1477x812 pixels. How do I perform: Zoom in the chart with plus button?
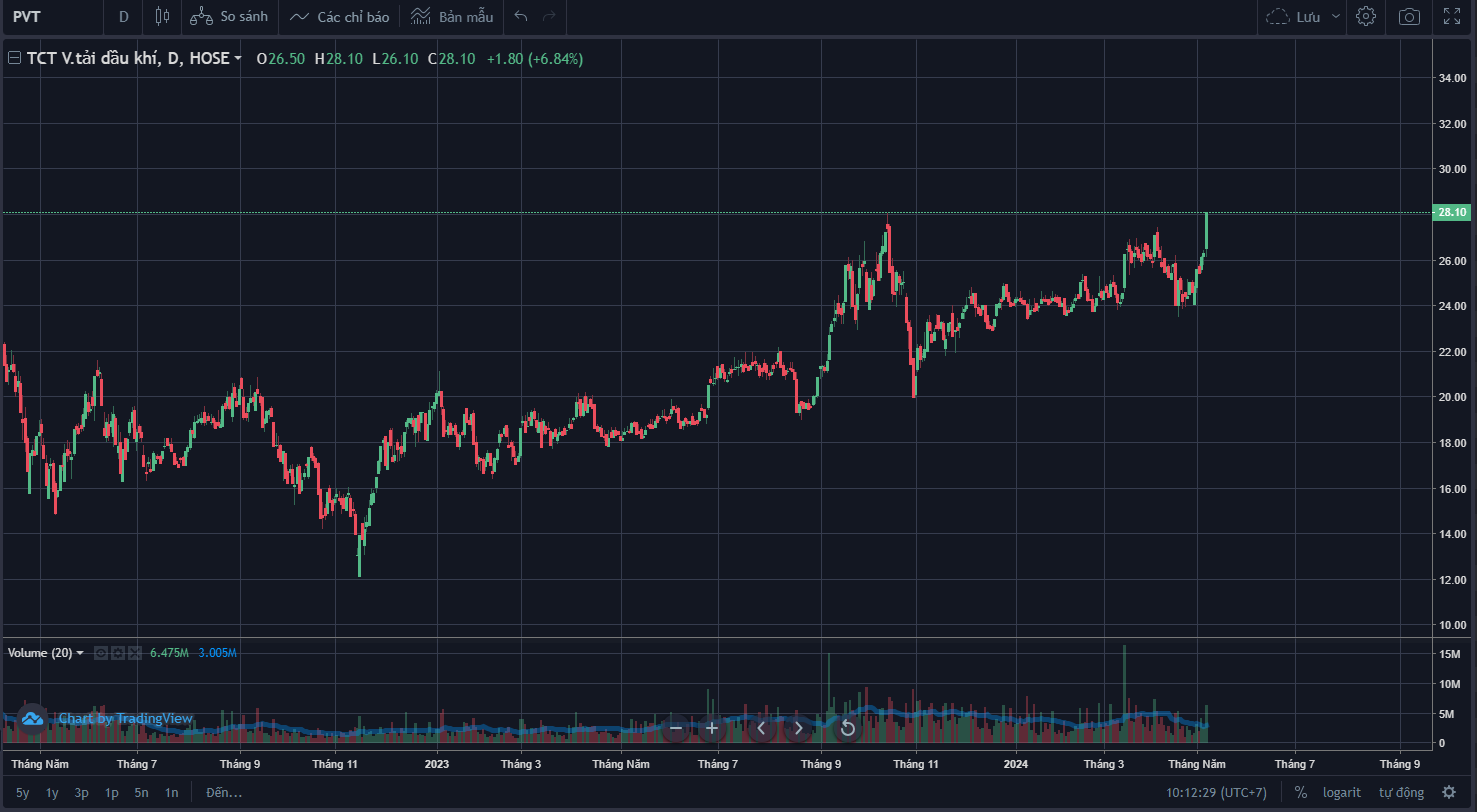click(712, 728)
